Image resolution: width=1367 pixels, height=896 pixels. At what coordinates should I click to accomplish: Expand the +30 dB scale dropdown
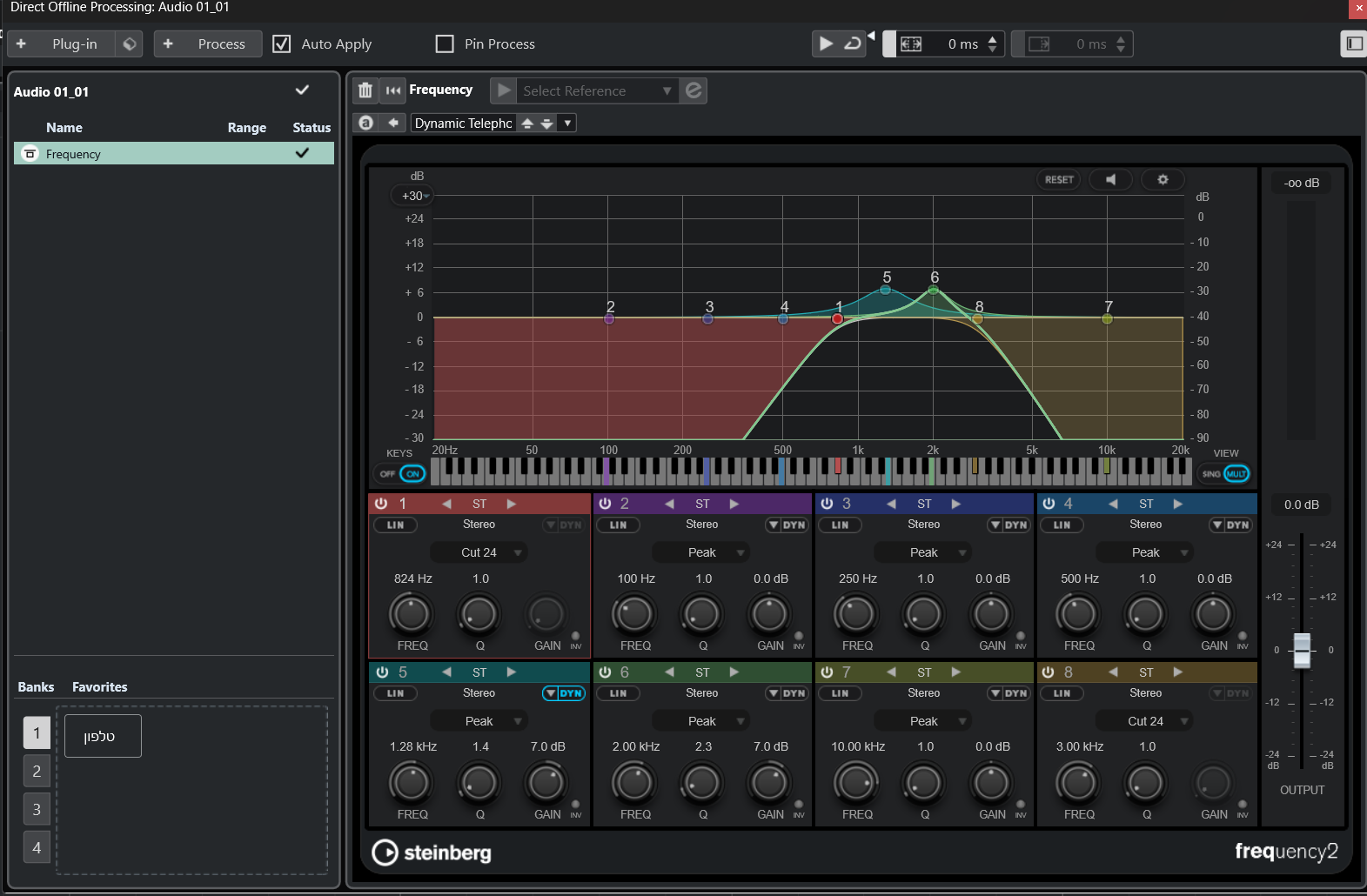point(414,196)
